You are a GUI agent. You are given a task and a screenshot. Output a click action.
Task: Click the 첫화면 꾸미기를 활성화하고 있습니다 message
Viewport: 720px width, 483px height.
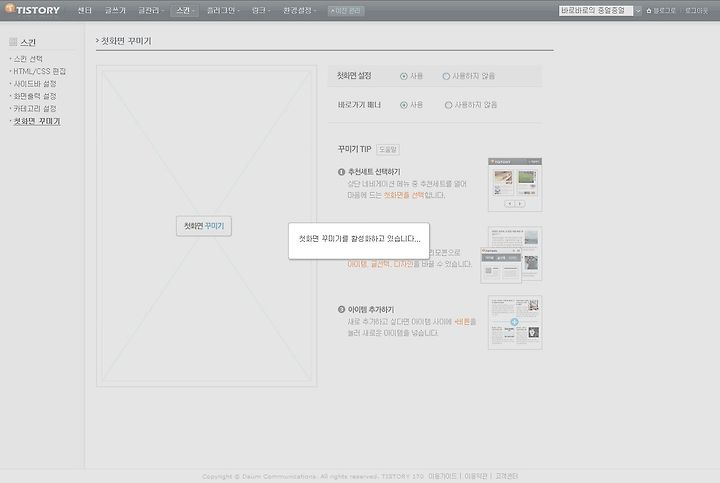pos(359,239)
